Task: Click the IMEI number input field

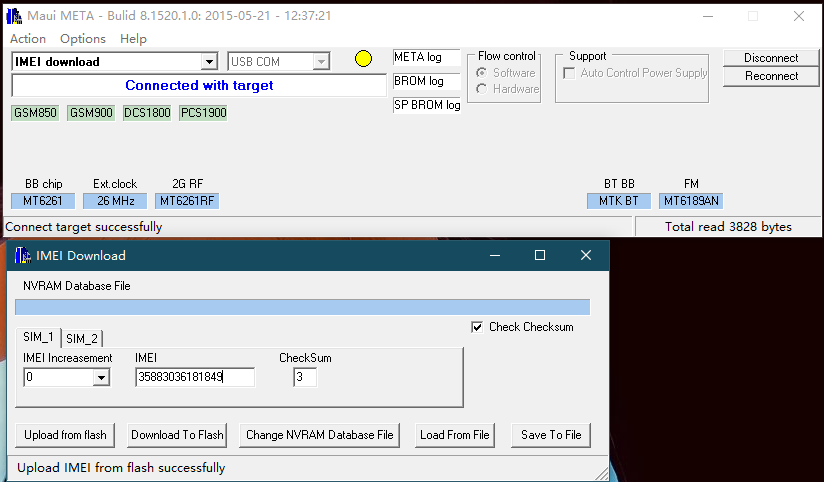Action: 195,377
